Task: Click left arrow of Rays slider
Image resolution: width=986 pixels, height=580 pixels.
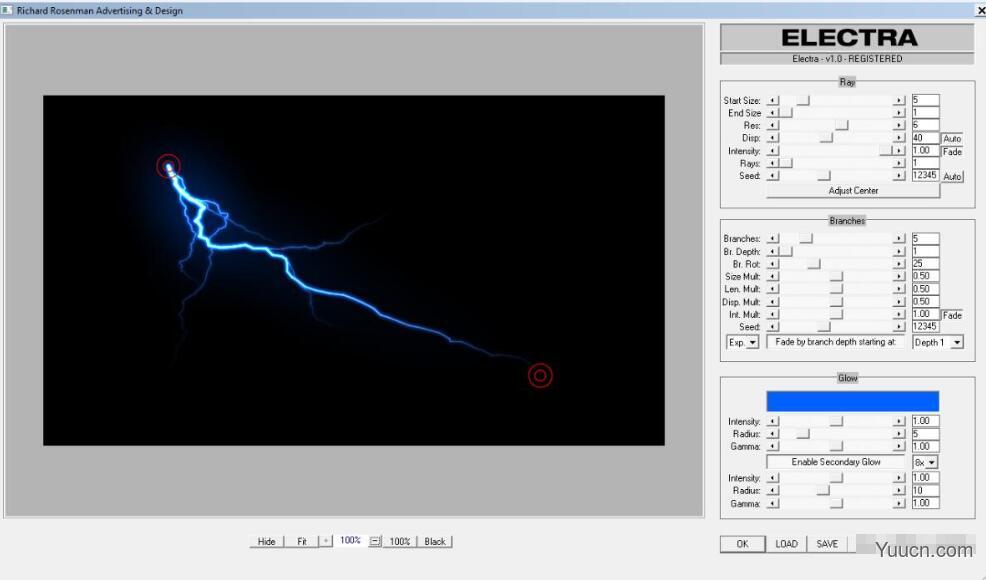Action: [773, 164]
